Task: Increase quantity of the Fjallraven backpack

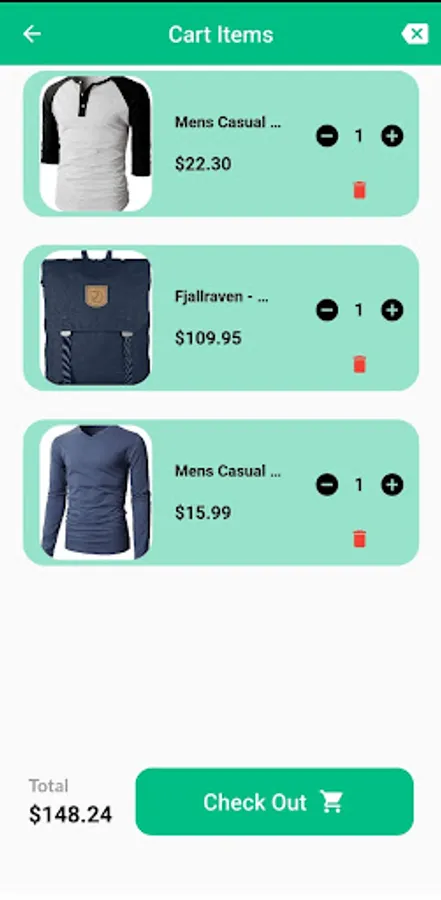Action: point(392,311)
